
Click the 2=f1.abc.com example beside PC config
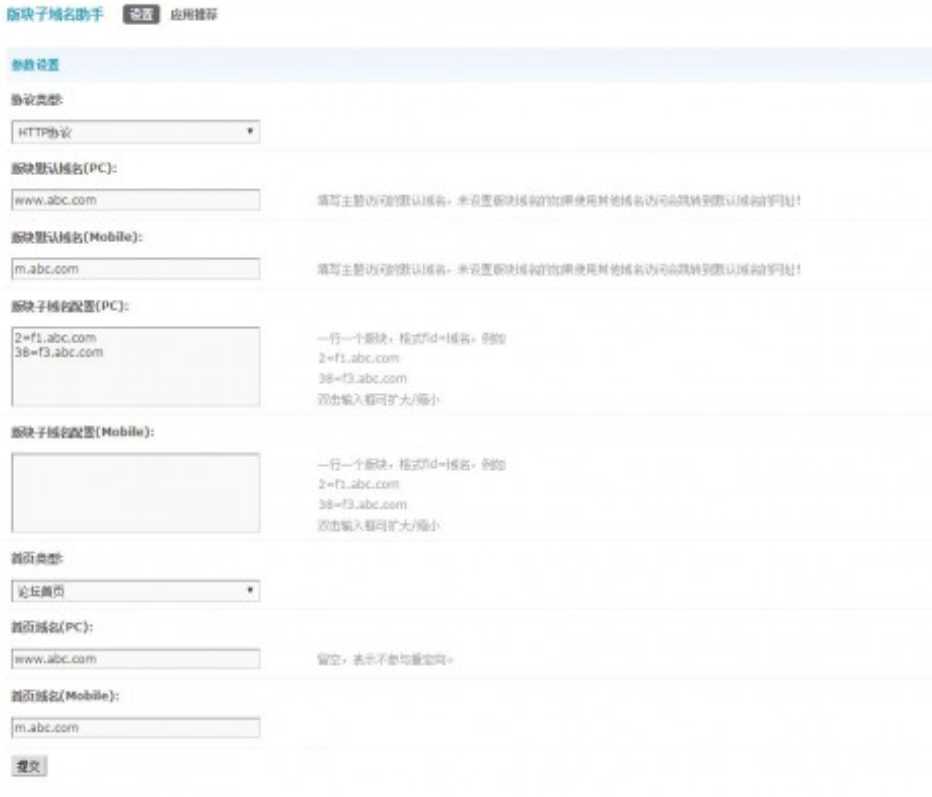(x=358, y=358)
